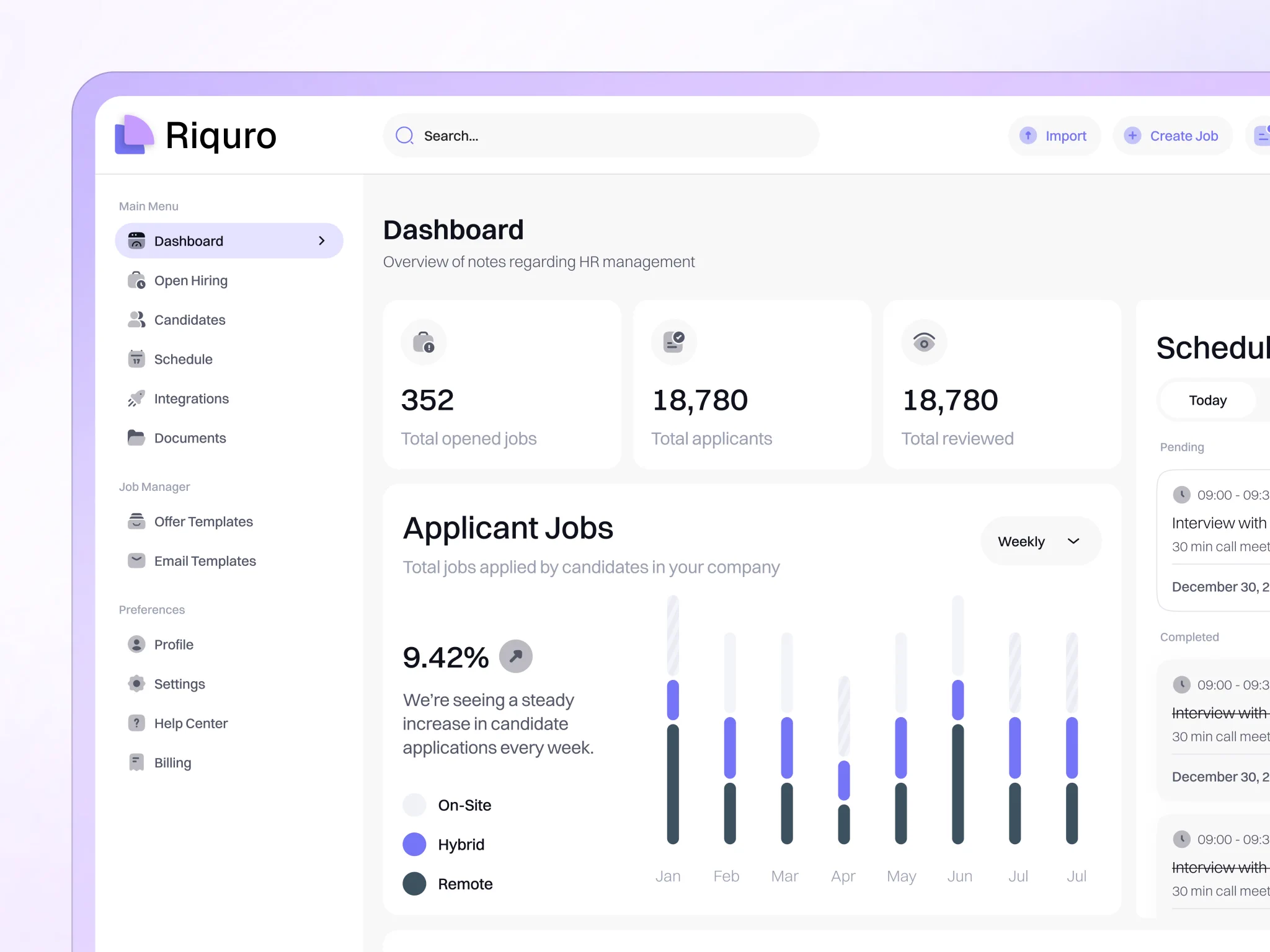Click the Riquro logo icon
The height and width of the screenshot is (952, 1270).
tap(134, 134)
